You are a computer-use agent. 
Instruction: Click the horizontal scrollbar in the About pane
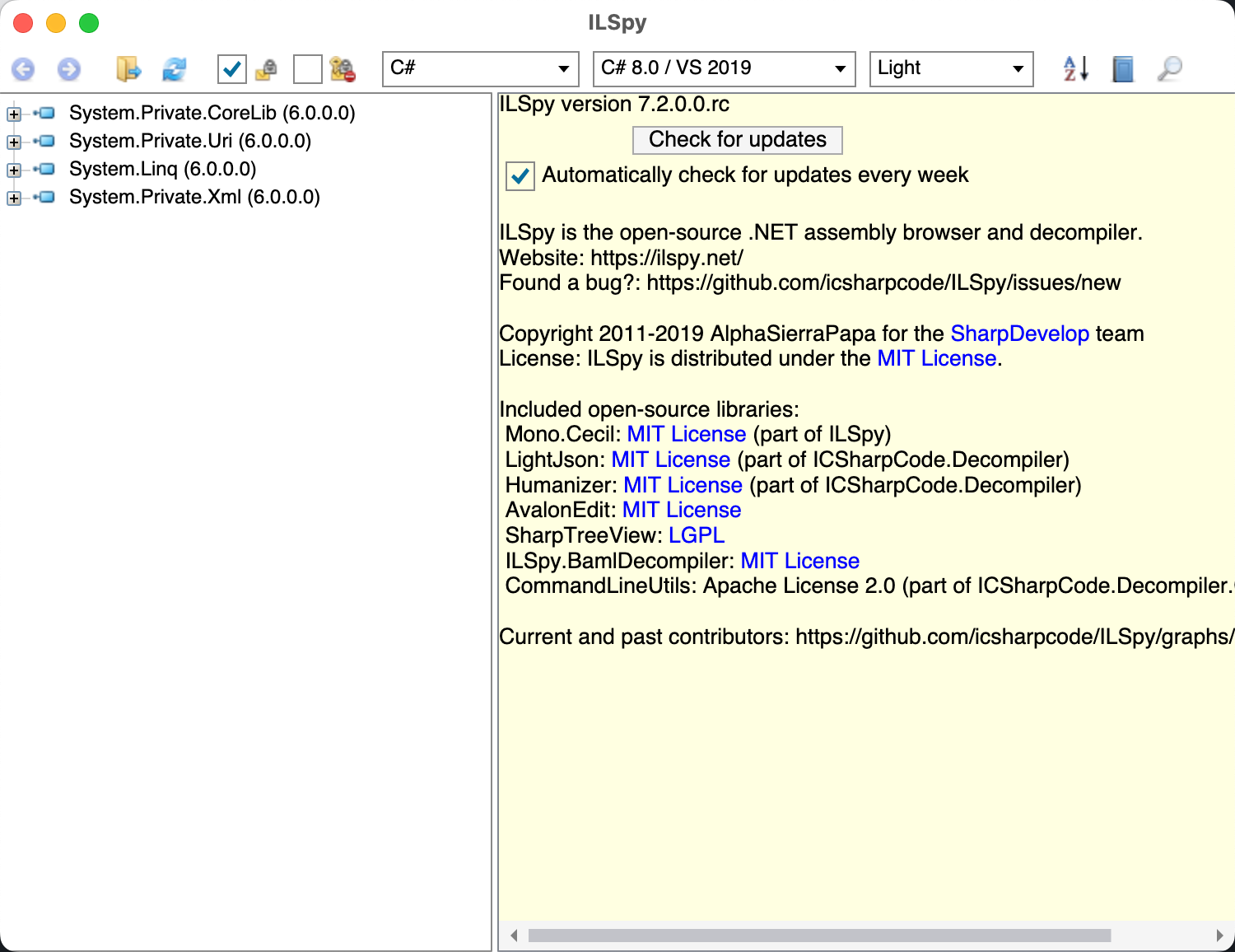tap(819, 936)
